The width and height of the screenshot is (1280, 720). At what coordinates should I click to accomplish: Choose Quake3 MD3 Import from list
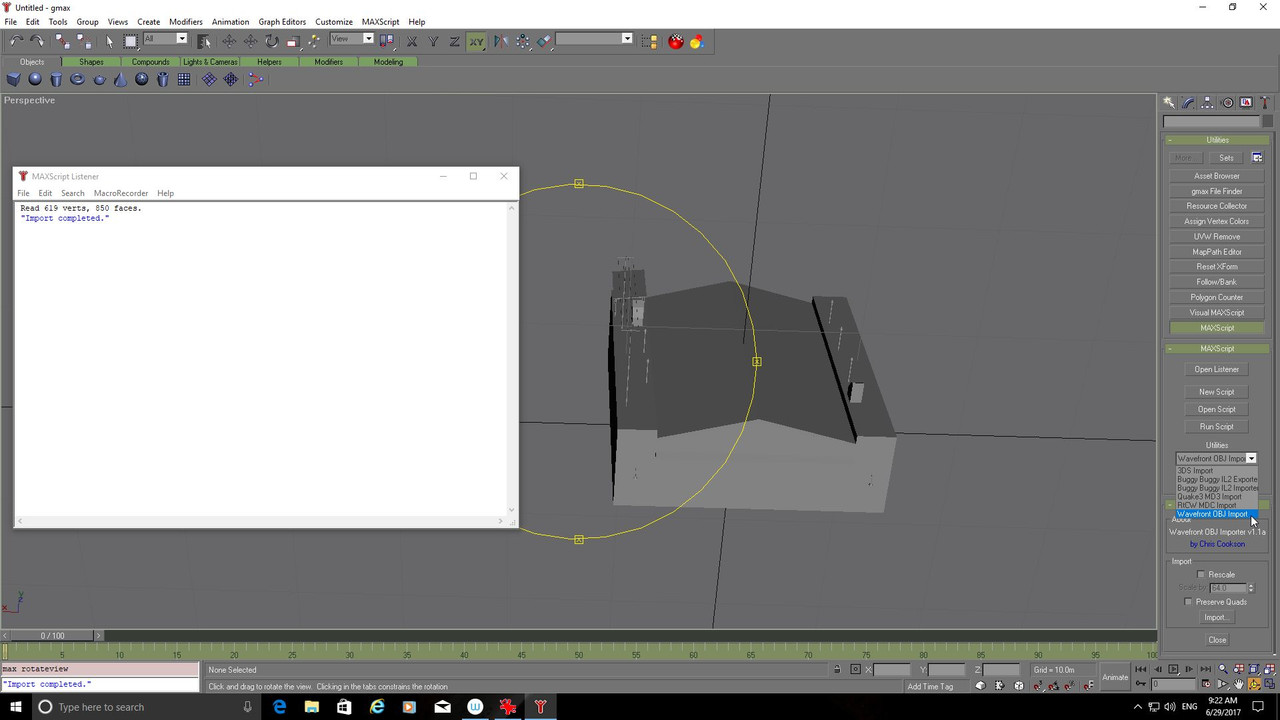coord(1216,497)
